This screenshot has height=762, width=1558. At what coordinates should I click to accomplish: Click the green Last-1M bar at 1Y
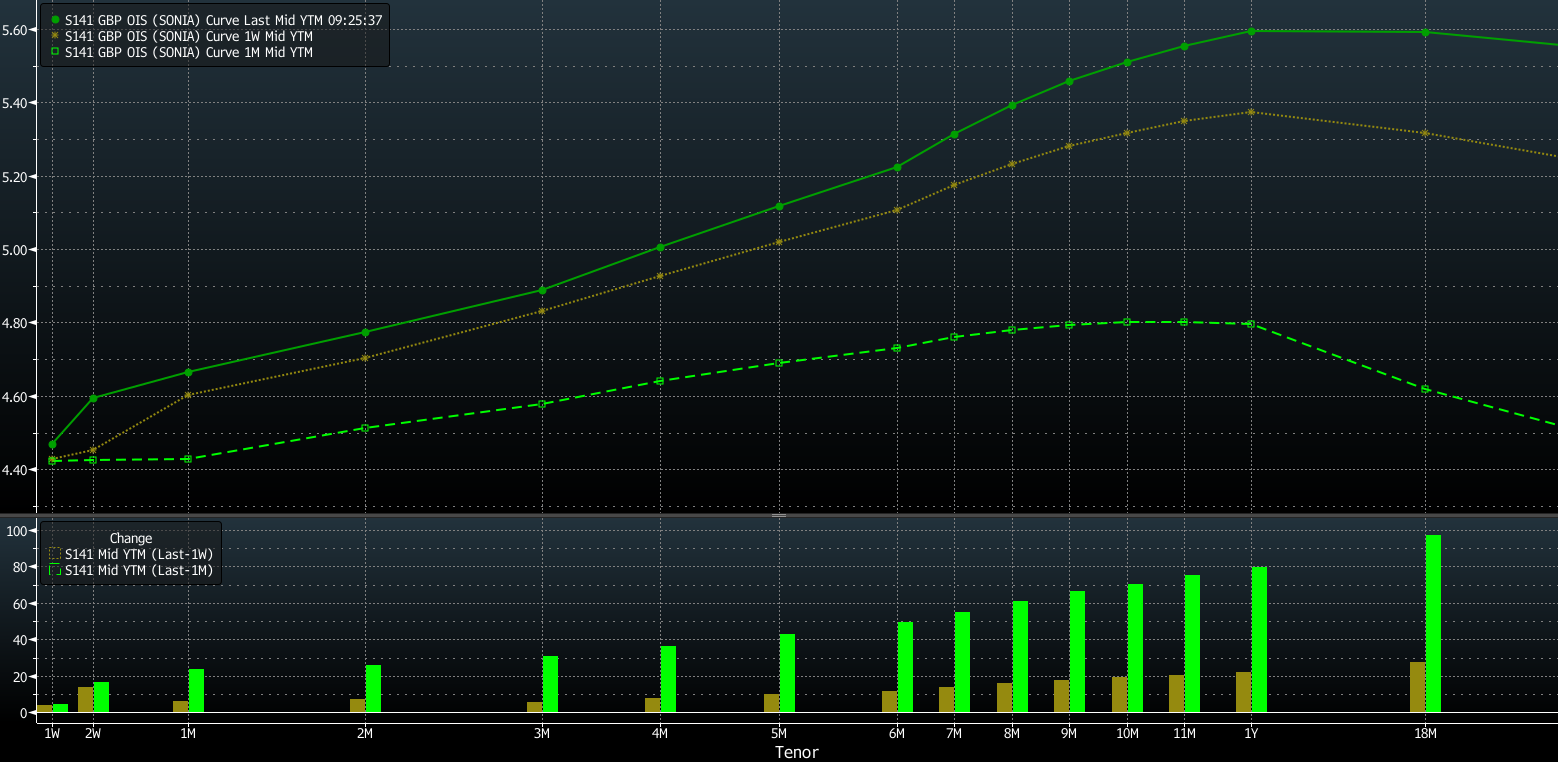click(1259, 640)
